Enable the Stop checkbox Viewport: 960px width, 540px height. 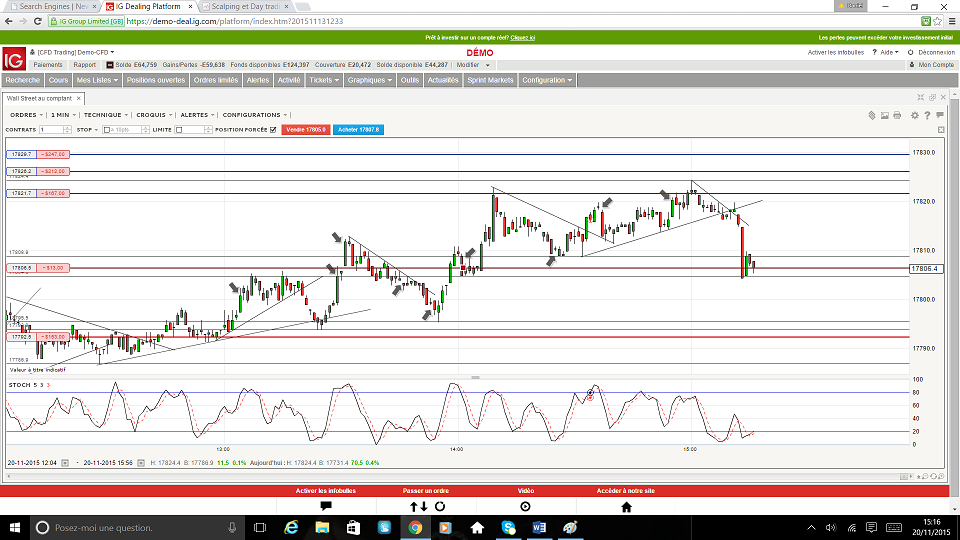(x=107, y=130)
